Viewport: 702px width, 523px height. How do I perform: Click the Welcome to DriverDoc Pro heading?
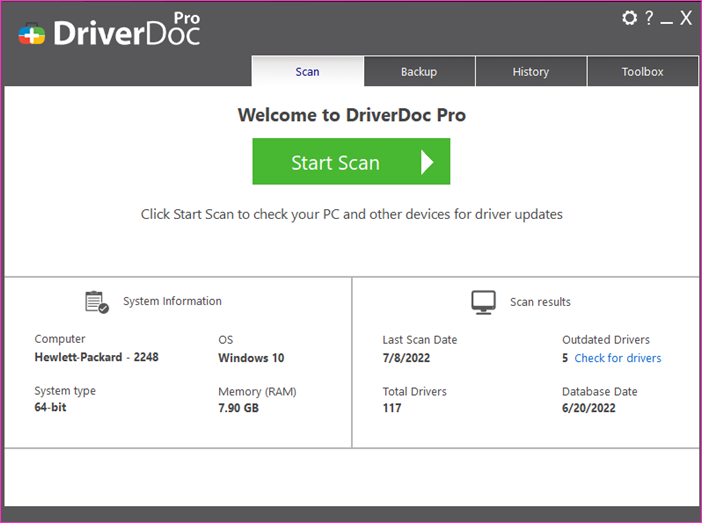[x=351, y=115]
